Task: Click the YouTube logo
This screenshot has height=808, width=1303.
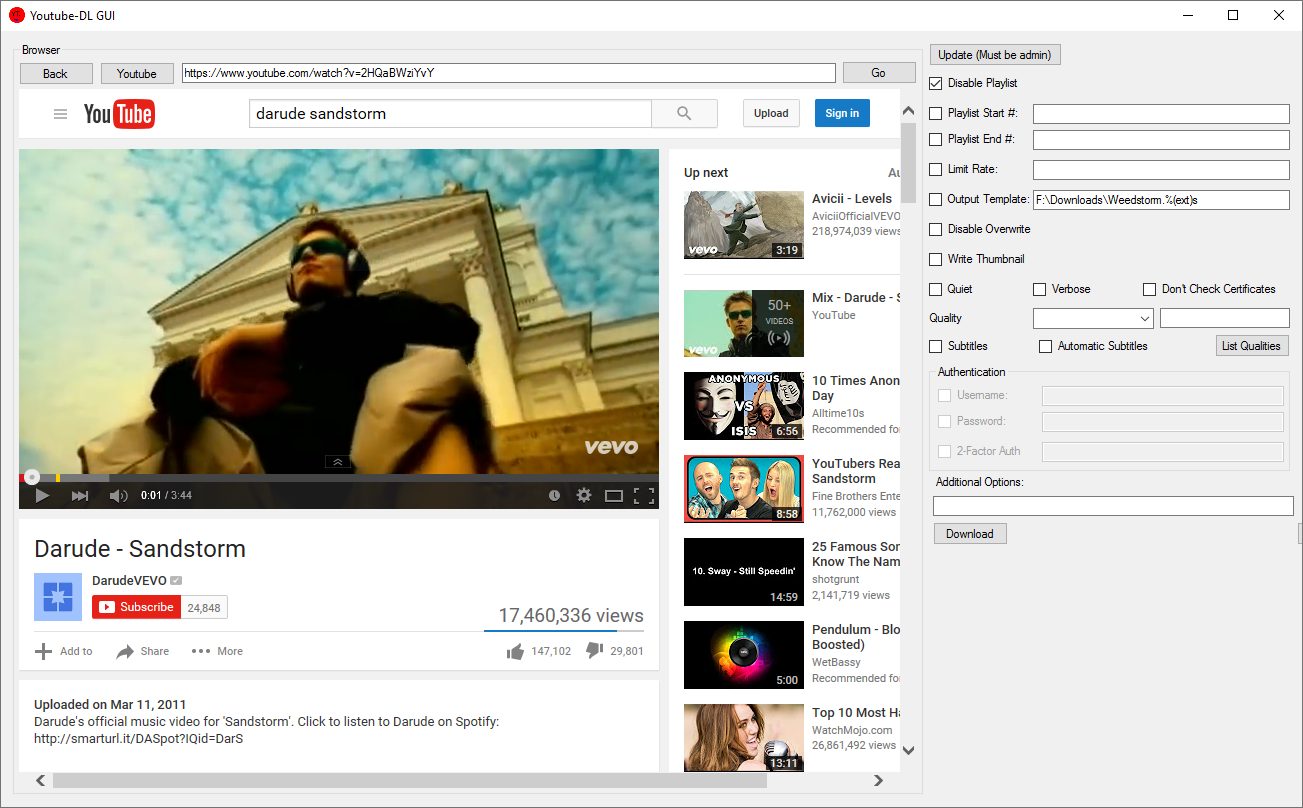Action: [118, 114]
